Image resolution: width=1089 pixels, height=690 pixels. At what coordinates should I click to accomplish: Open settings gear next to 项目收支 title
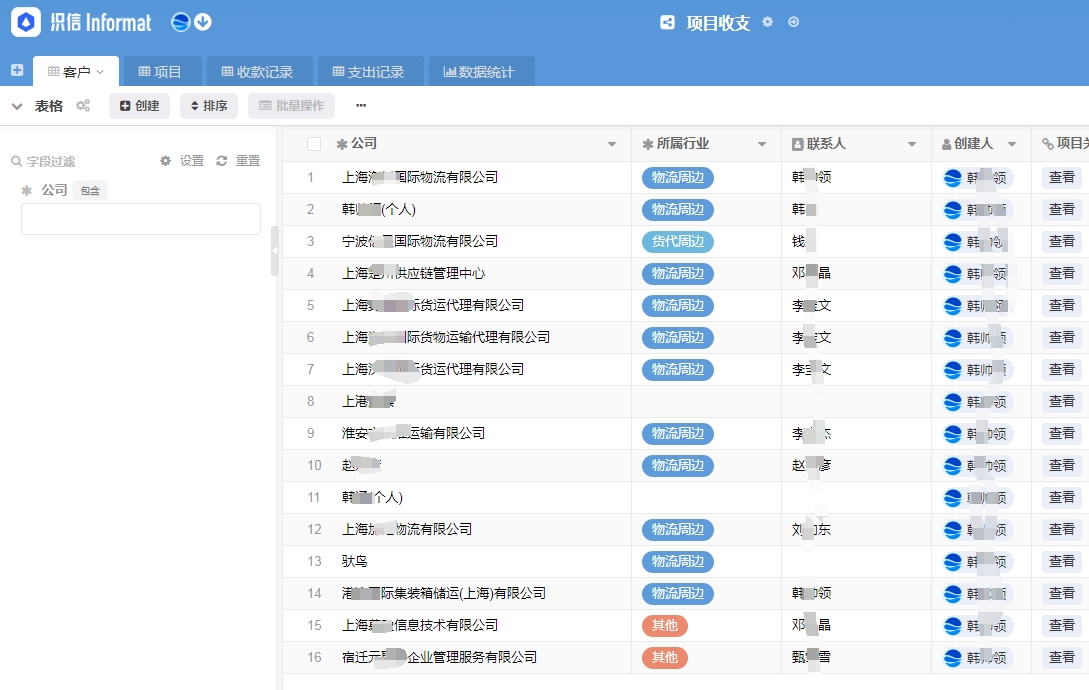(767, 22)
